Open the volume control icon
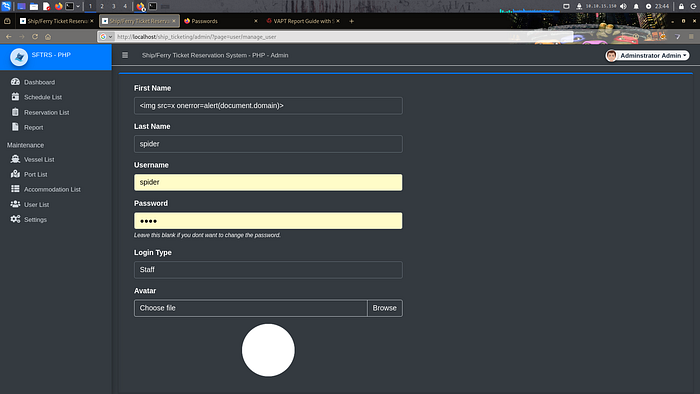This screenshot has width=700, height=394. pyautogui.click(x=624, y=6)
